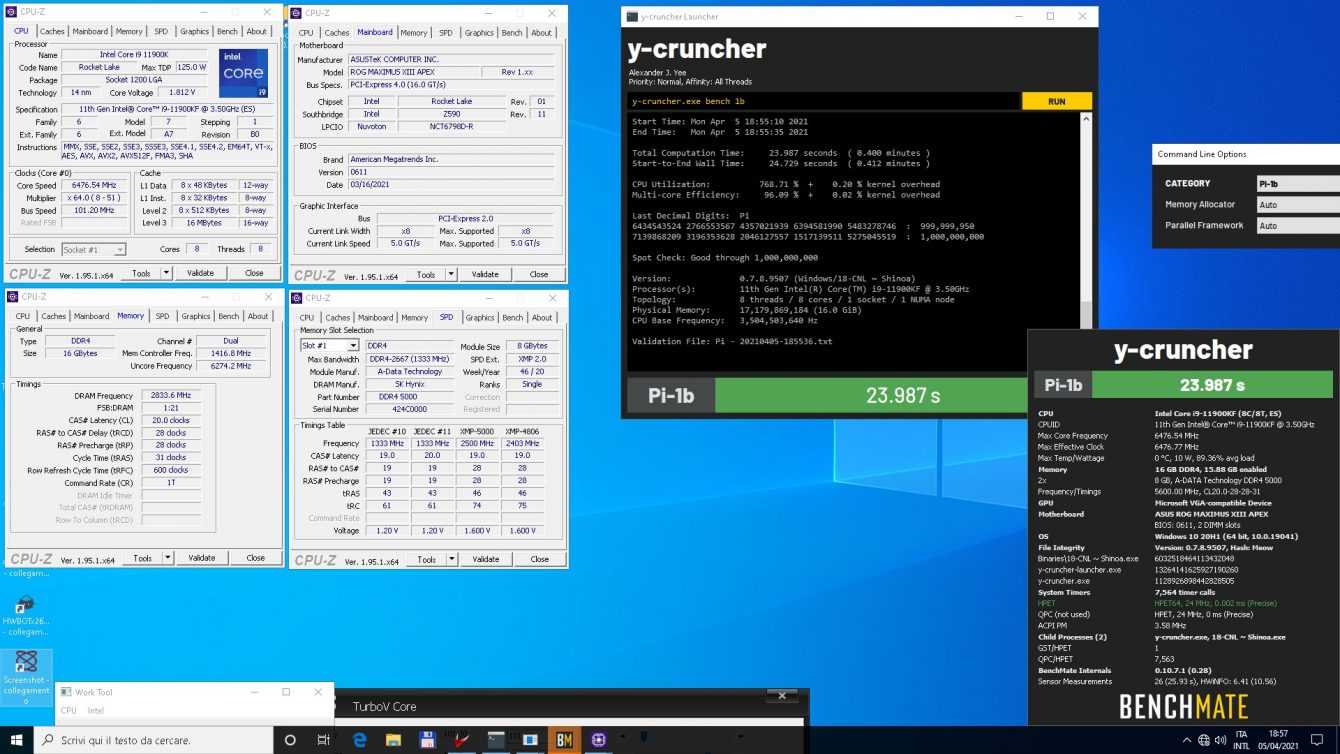Click the y-cruncher command line input field
Viewport: 1340px width, 754px height.
824,101
